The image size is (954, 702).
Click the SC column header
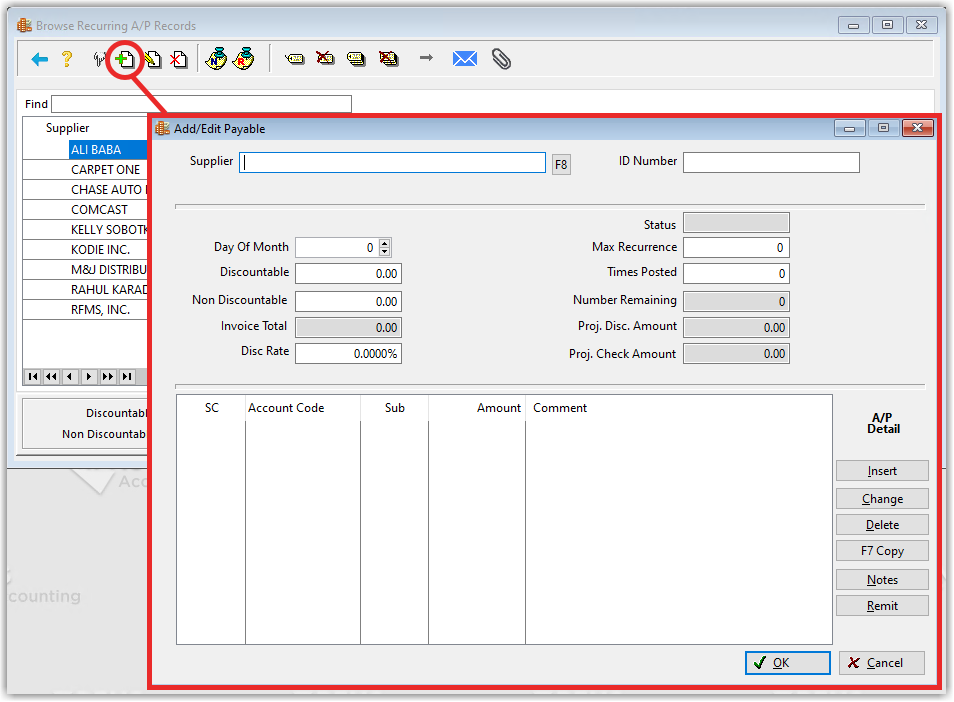[x=212, y=408]
